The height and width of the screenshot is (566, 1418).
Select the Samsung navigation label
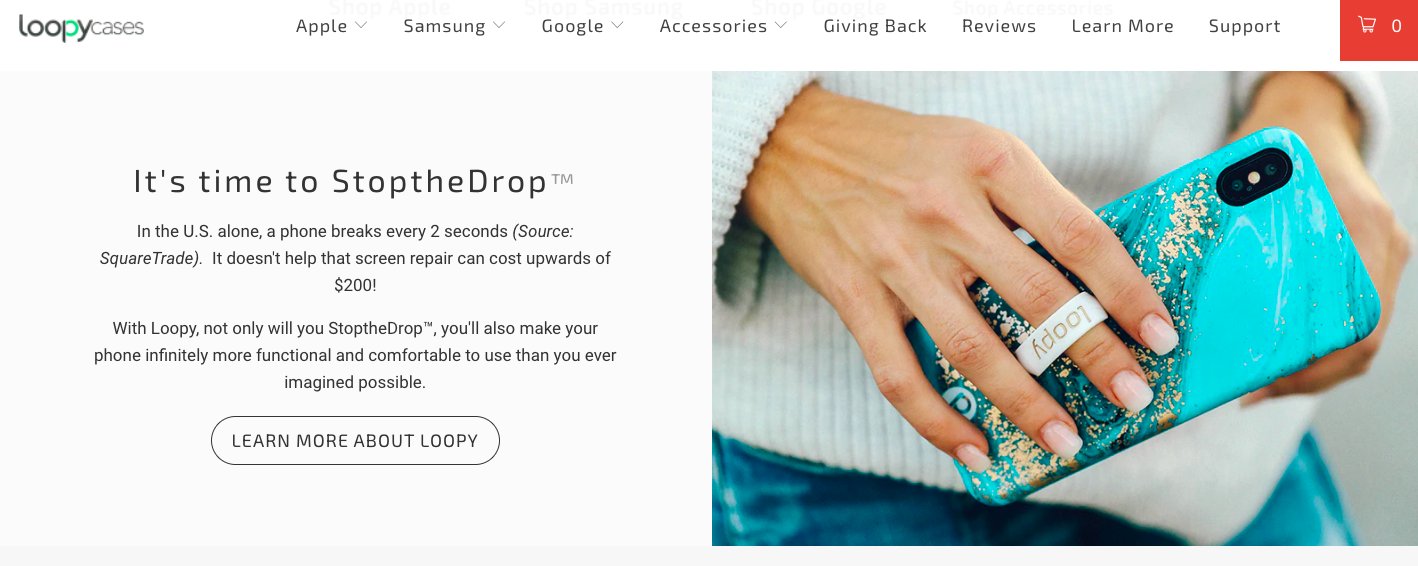coord(444,27)
